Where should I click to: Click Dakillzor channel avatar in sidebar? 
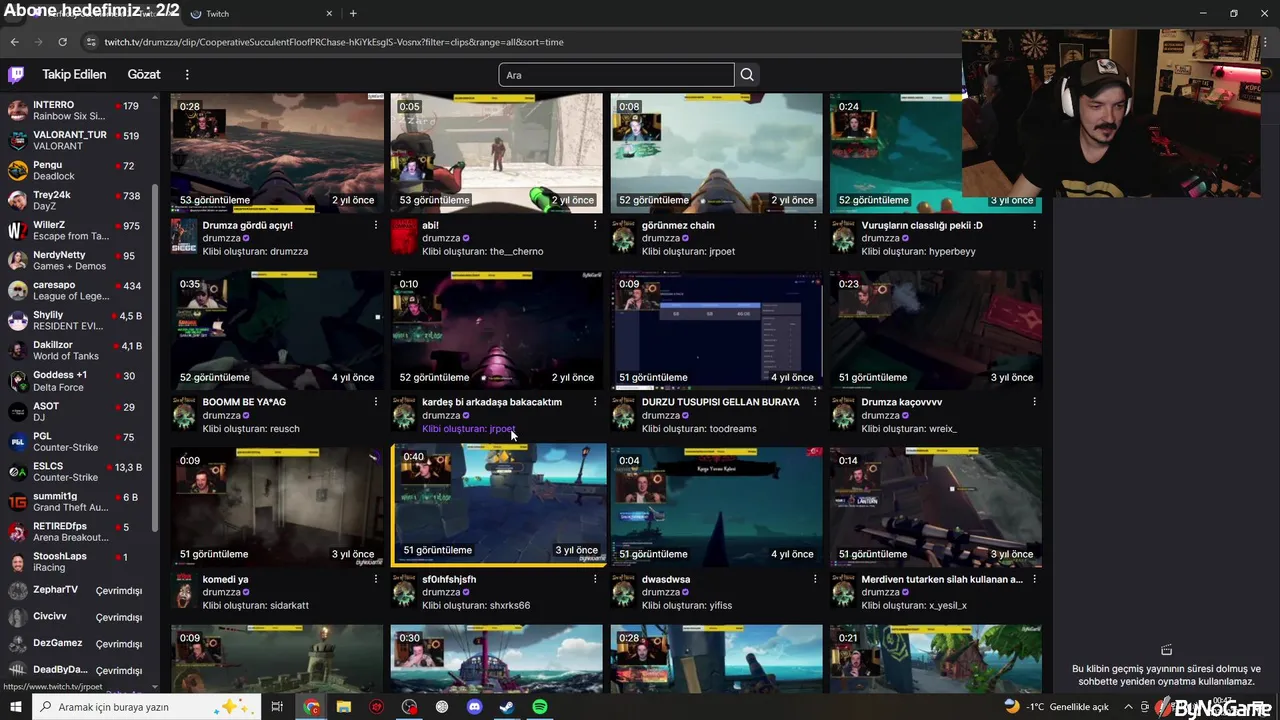point(17,351)
